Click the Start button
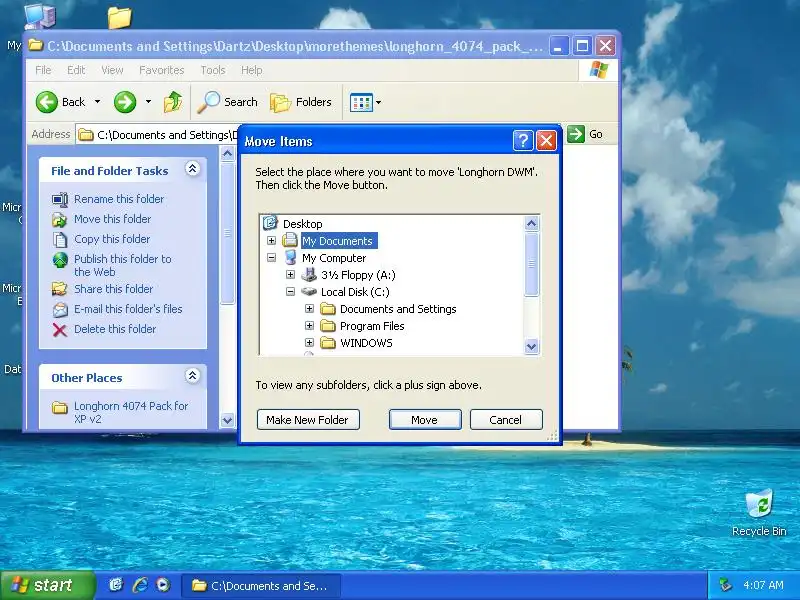 point(47,585)
